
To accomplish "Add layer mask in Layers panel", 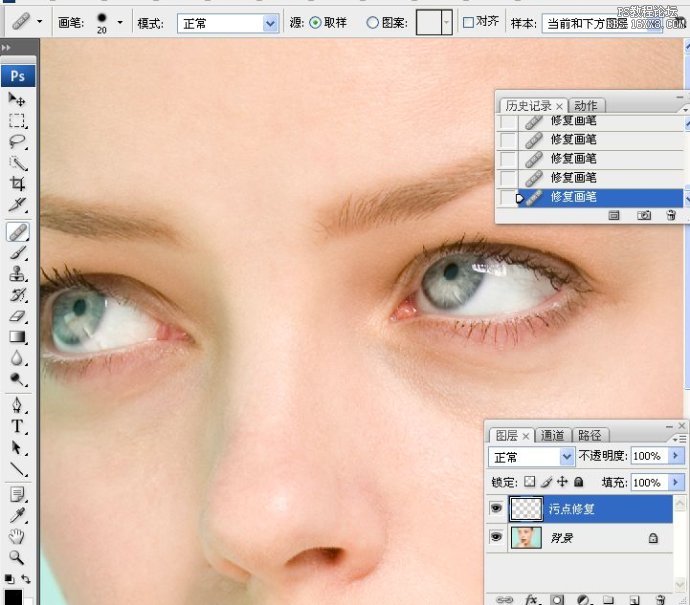I will [558, 600].
